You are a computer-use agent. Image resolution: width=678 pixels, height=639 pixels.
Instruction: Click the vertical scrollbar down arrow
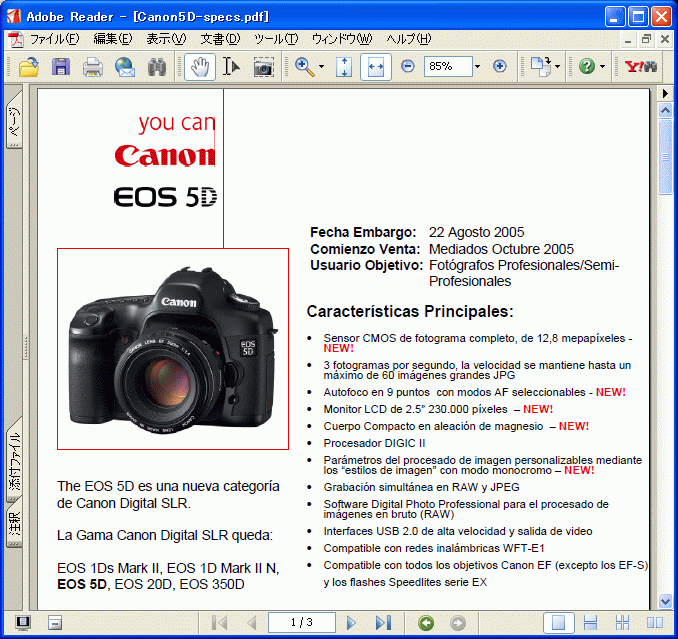[x=666, y=601]
